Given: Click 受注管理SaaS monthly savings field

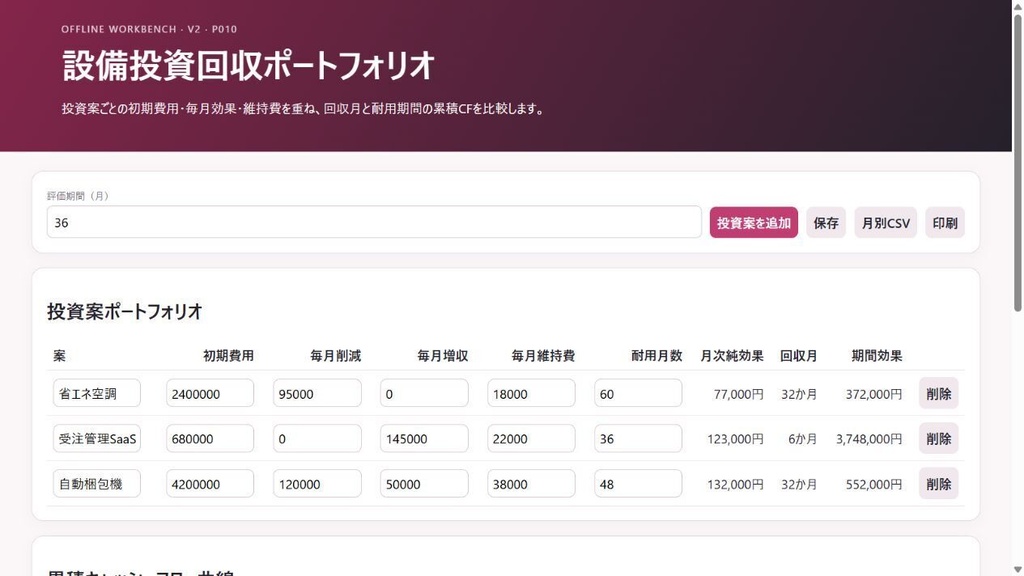Looking at the screenshot, I should coord(317,439).
